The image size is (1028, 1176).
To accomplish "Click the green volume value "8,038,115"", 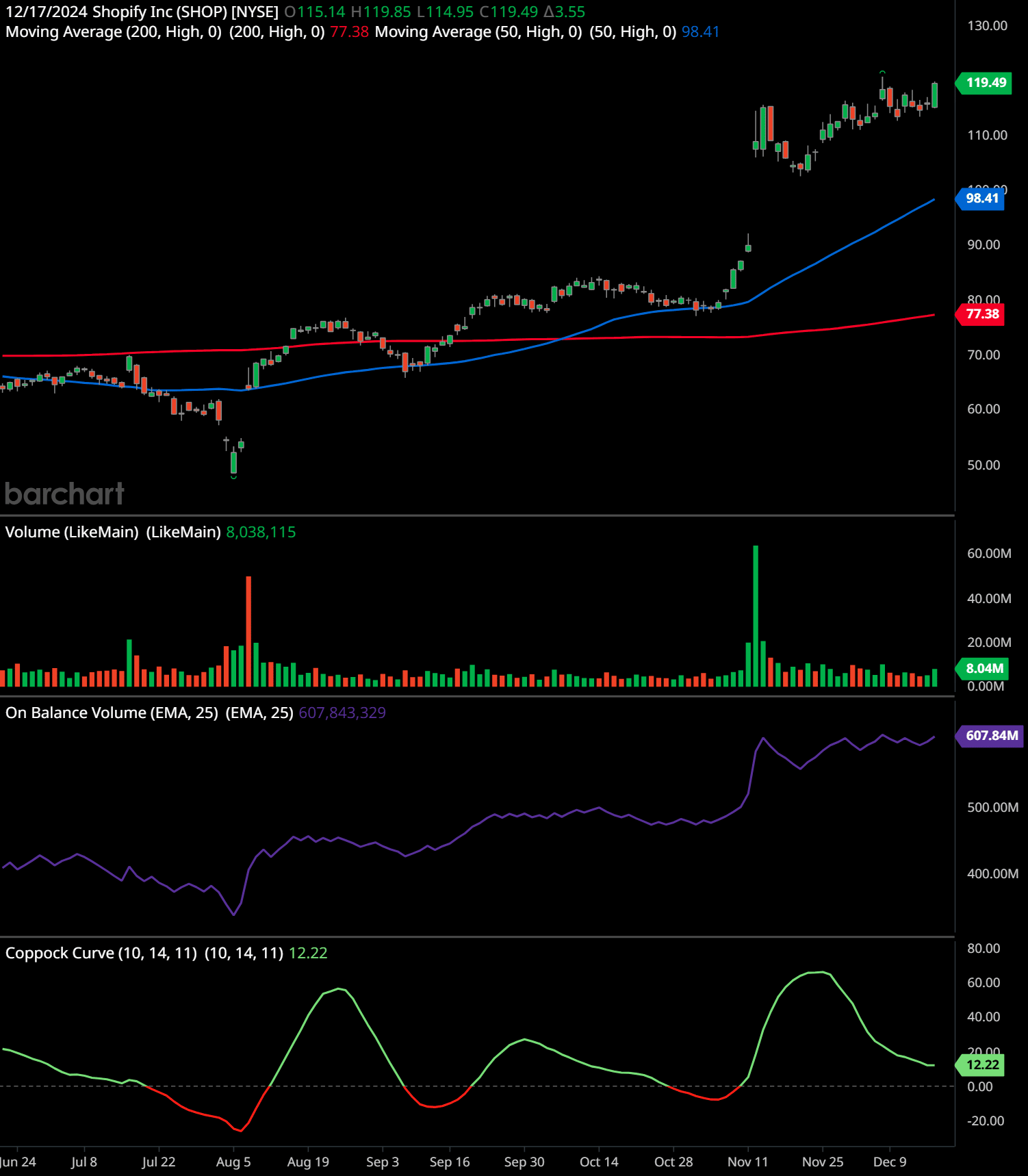I will (261, 532).
